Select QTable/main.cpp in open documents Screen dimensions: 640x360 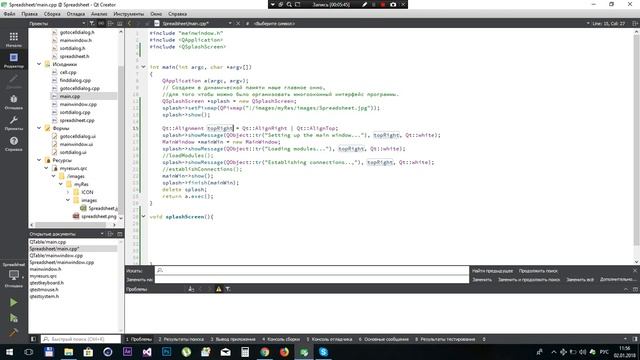(x=48, y=242)
